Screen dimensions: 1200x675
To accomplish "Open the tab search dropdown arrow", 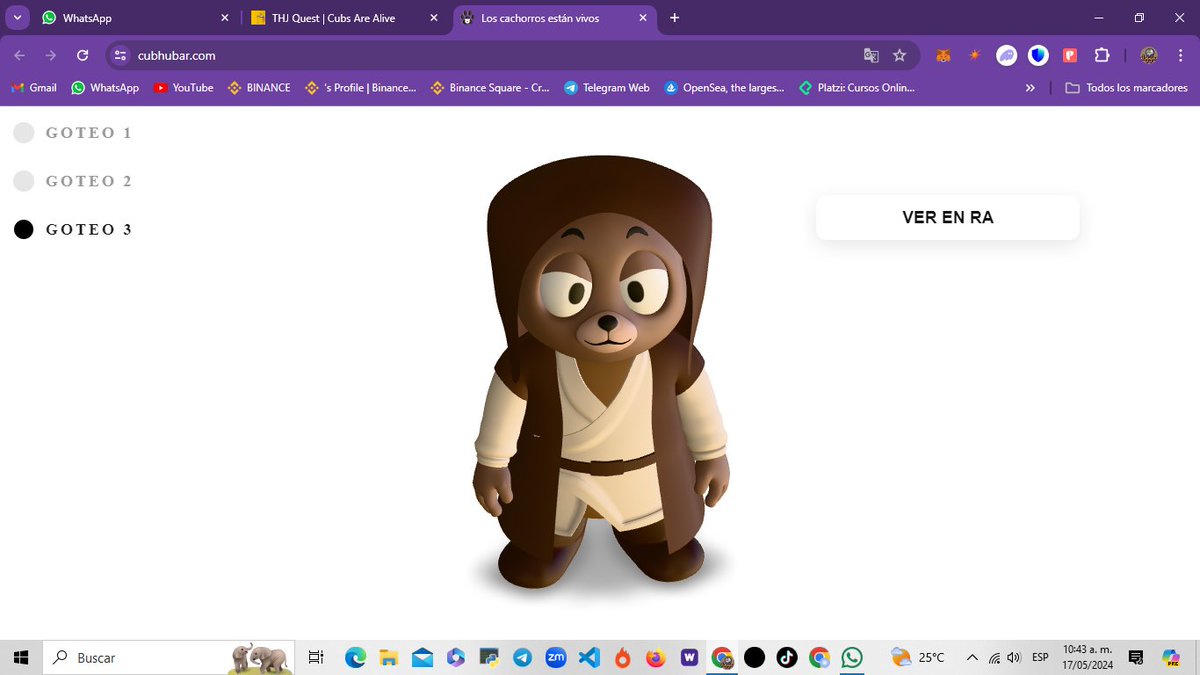I will click(17, 18).
